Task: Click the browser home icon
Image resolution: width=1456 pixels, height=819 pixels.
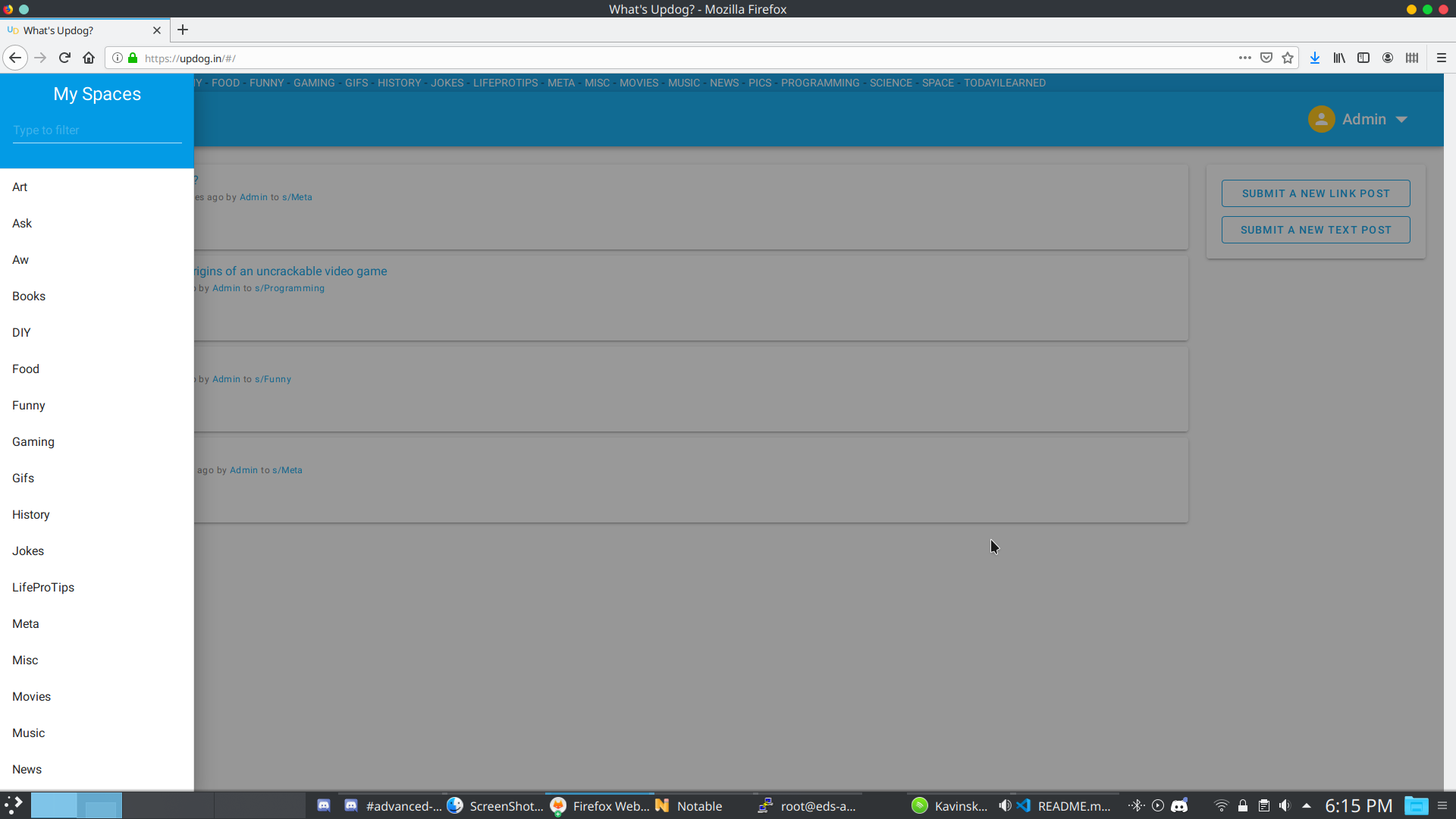Action: coord(89,58)
